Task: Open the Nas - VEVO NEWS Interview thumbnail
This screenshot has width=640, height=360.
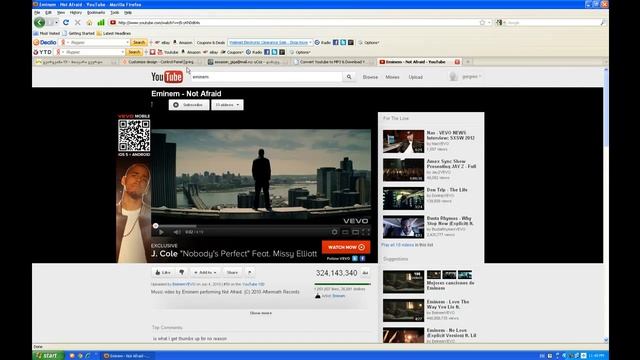Action: [403, 141]
